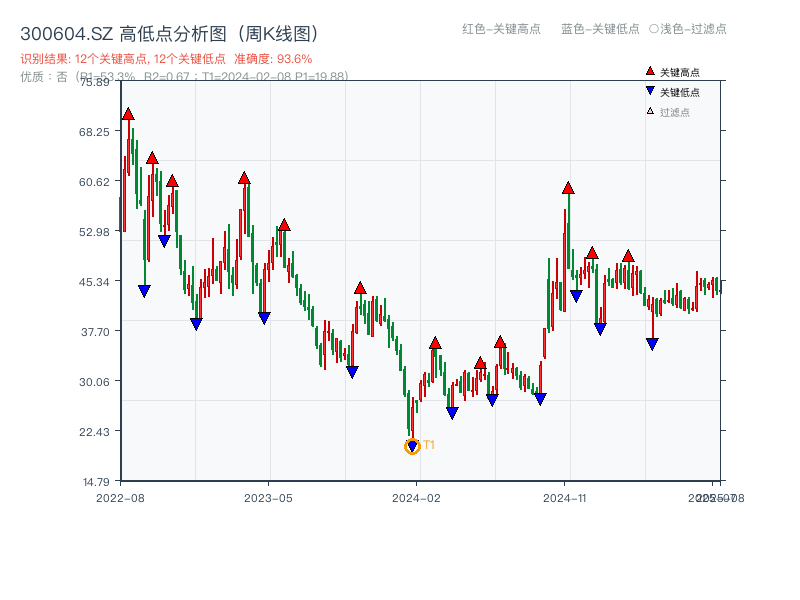Click the blue low triangle near 51 in 2022
Viewport: 800px width, 600px height.
point(164,241)
